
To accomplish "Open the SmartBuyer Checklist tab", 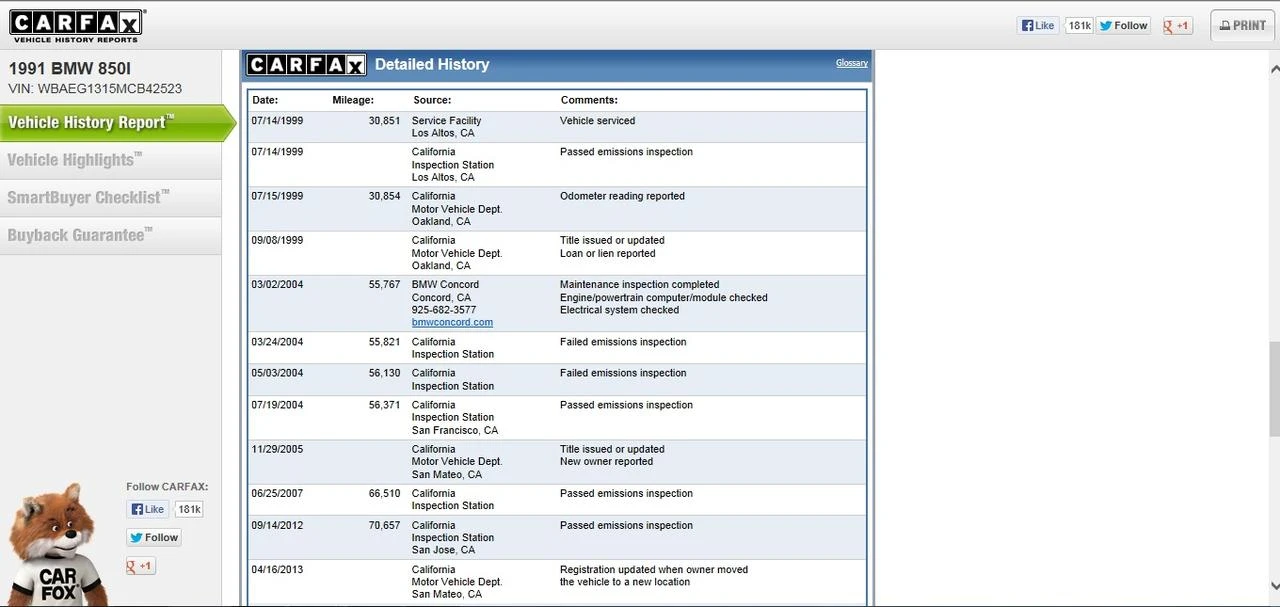I will coord(110,198).
